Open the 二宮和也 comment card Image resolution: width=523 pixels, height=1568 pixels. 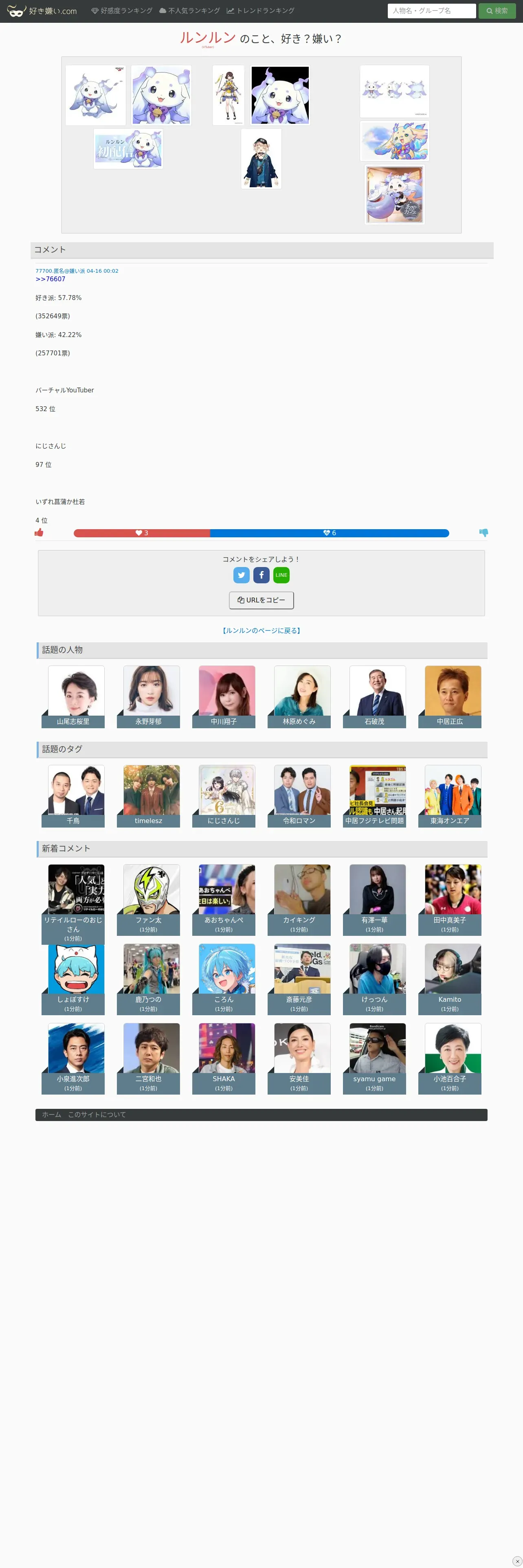click(149, 1058)
